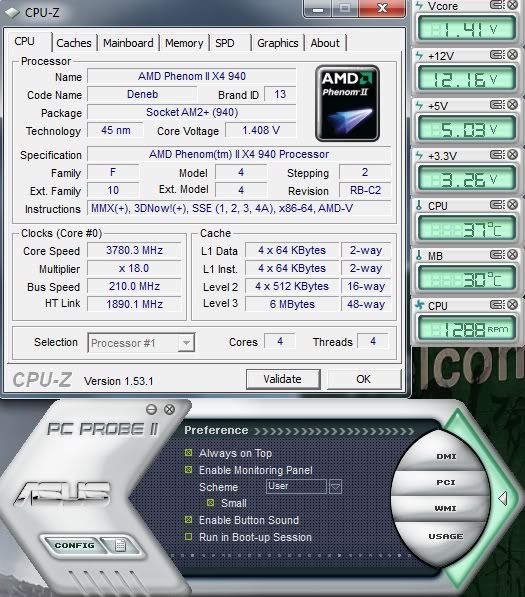Close the +3.3V monitor panel
525x597 pixels.
(512, 154)
